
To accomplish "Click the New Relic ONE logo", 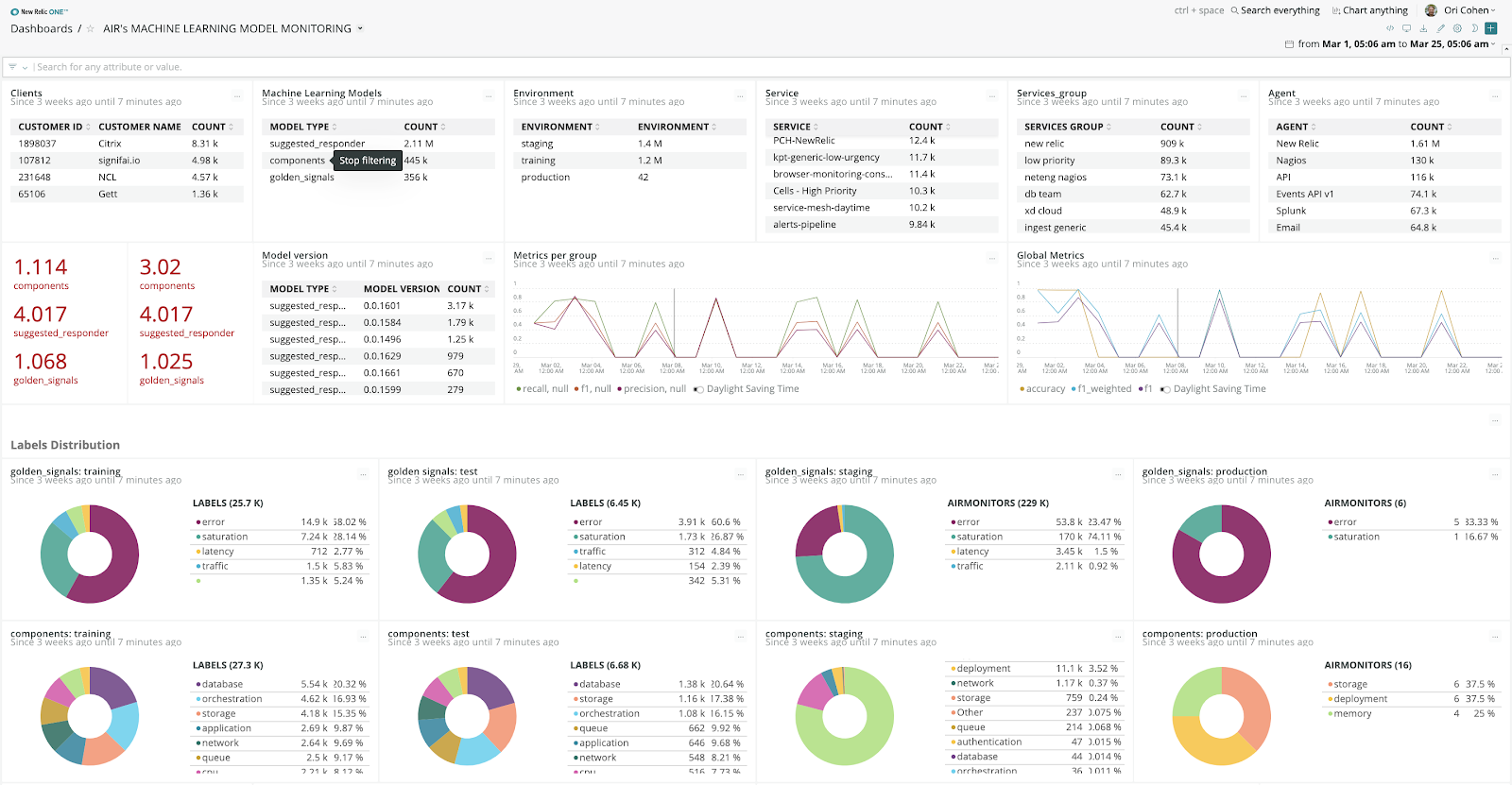I will (39, 11).
